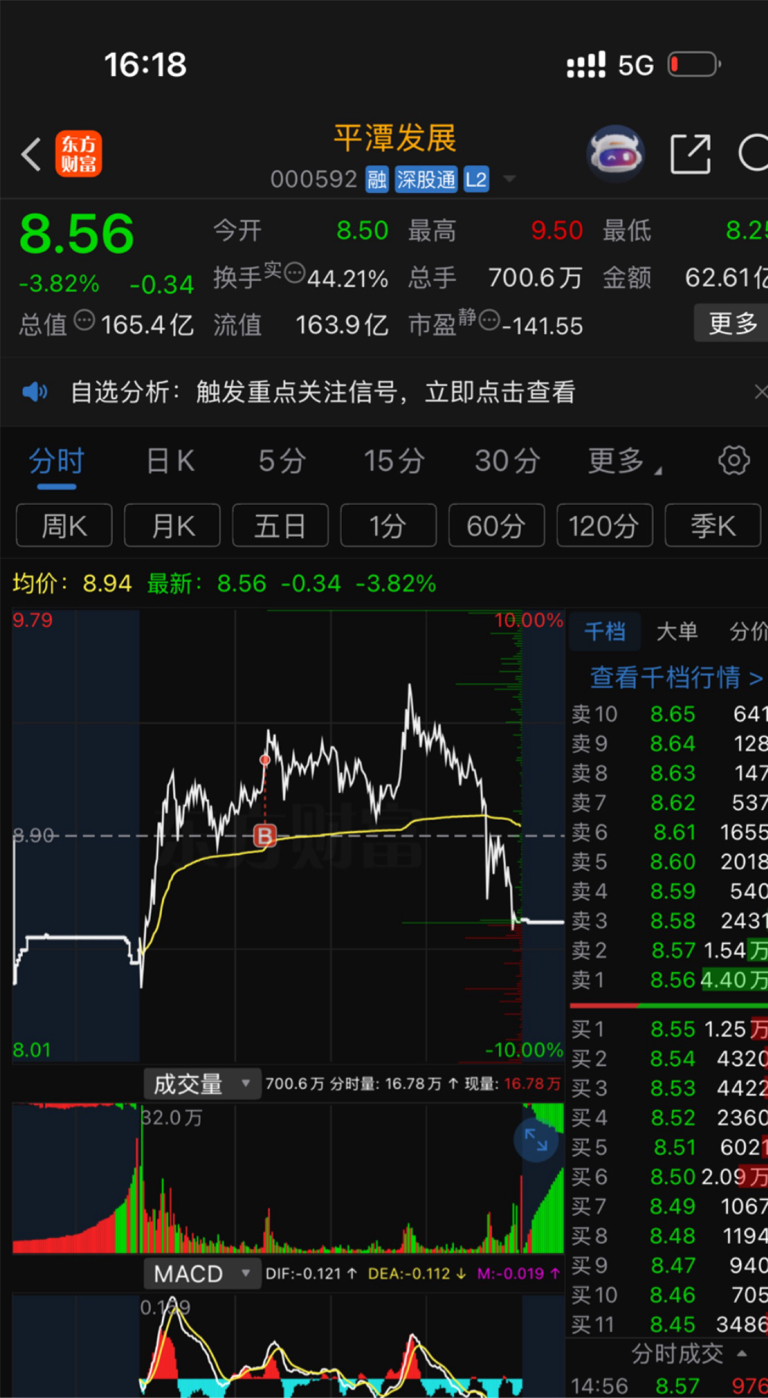This screenshot has width=768, height=1398.
Task: Tap the 卖5 order row 8.60
Action: click(x=669, y=862)
